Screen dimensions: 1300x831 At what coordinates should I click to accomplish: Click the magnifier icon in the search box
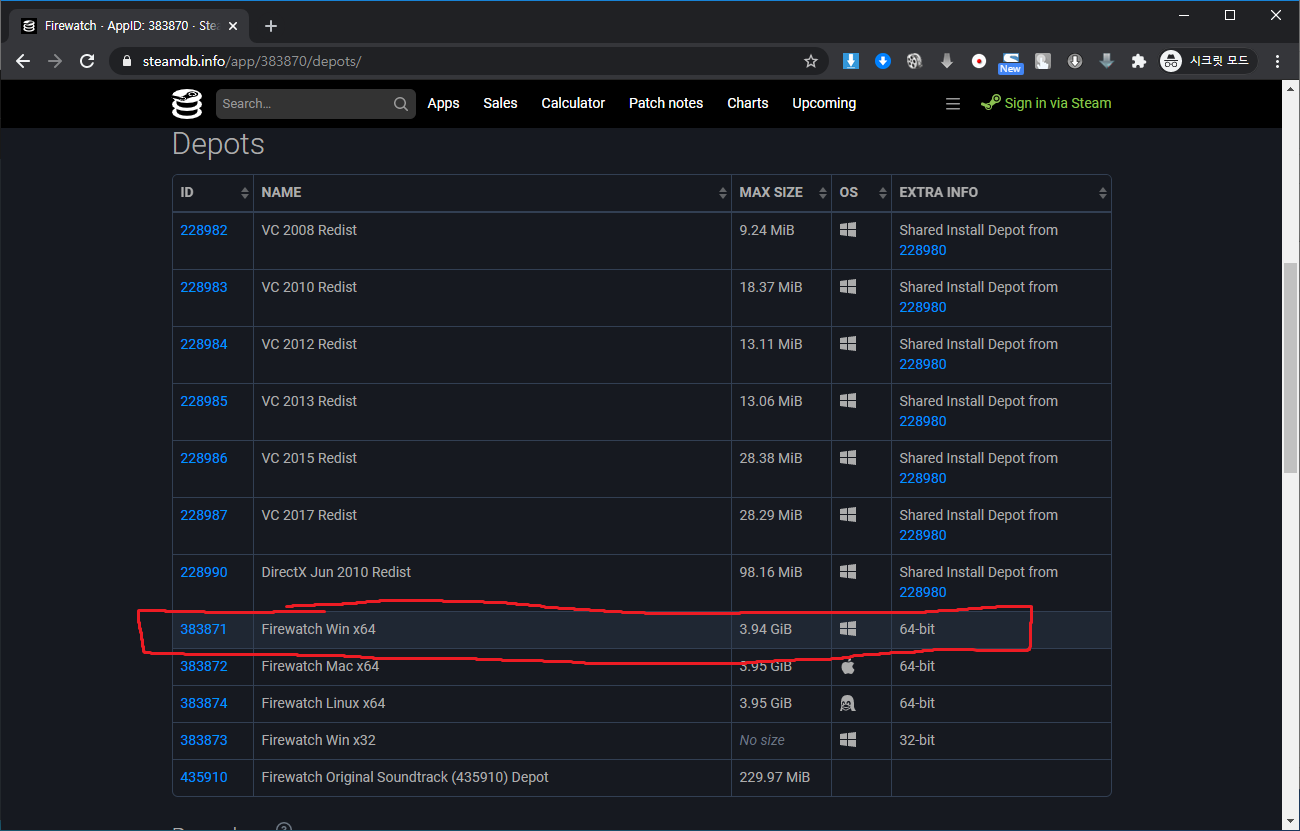[400, 104]
